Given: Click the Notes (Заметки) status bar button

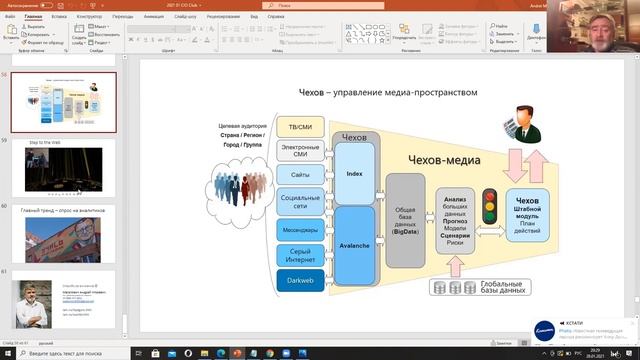Looking at the screenshot, I should [501, 343].
